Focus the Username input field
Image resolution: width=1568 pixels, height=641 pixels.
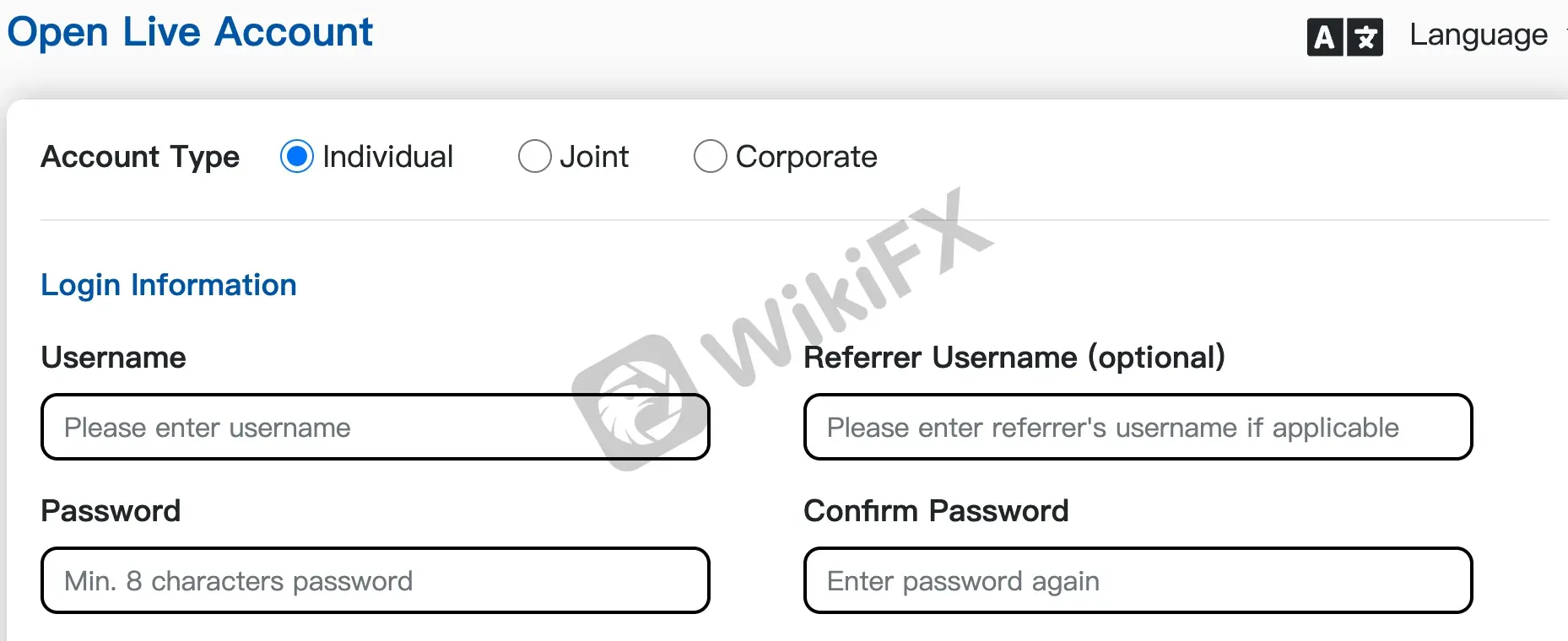coord(376,427)
